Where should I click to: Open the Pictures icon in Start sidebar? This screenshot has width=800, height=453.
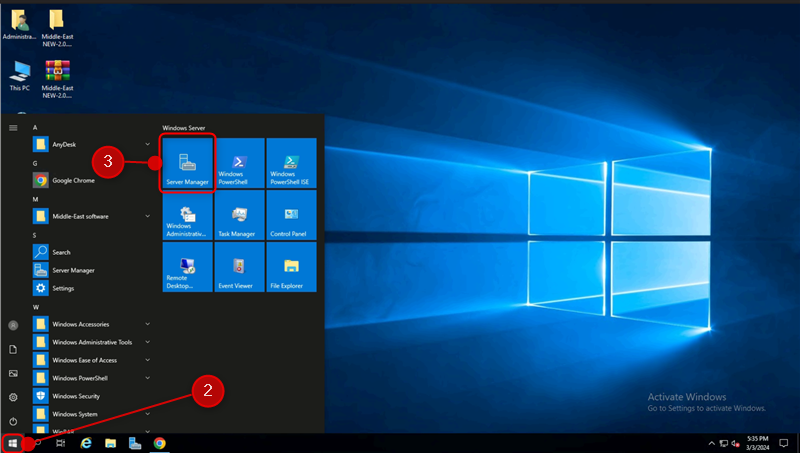coord(13,373)
